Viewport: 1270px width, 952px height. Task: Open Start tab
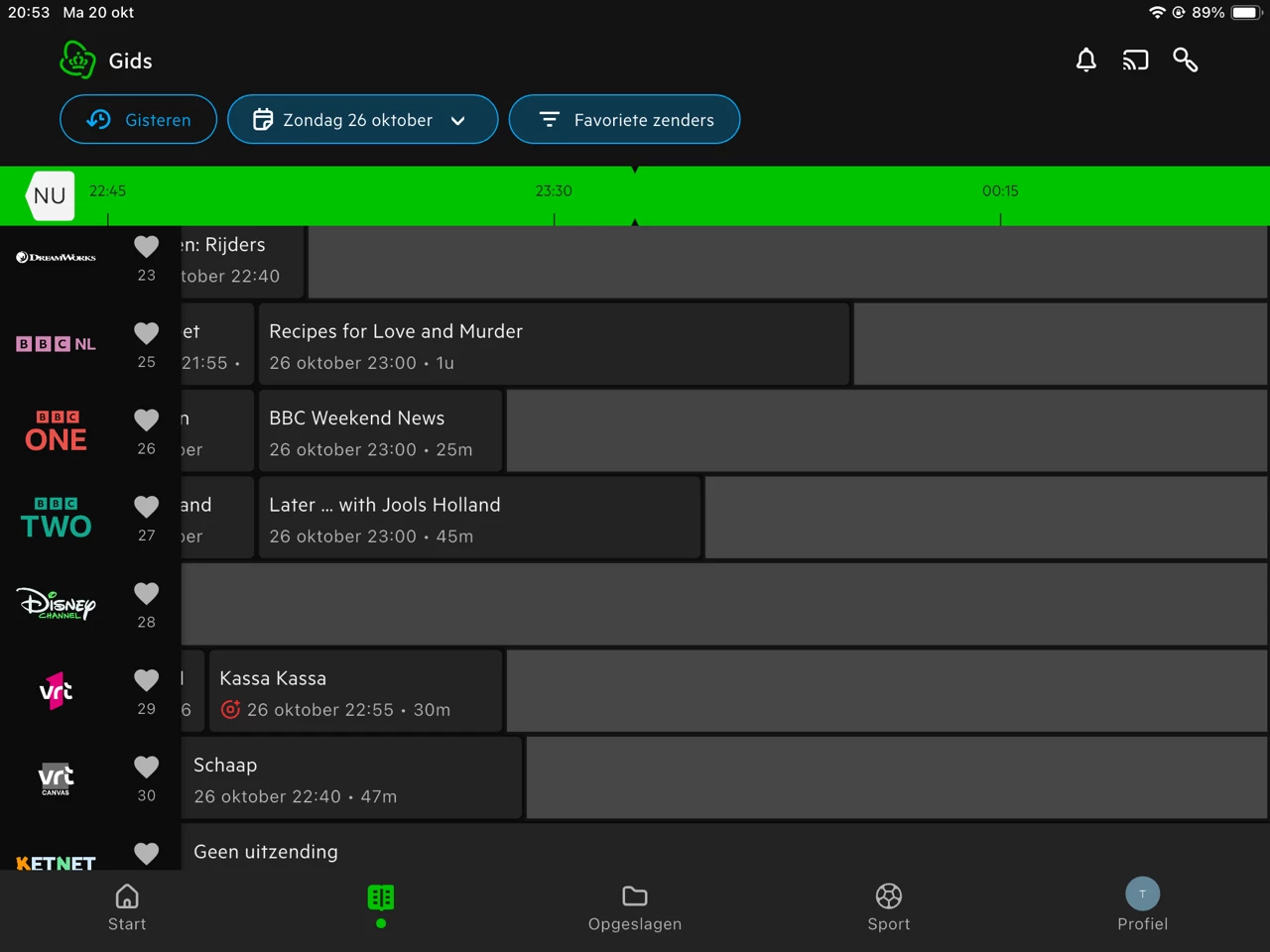[x=127, y=907]
